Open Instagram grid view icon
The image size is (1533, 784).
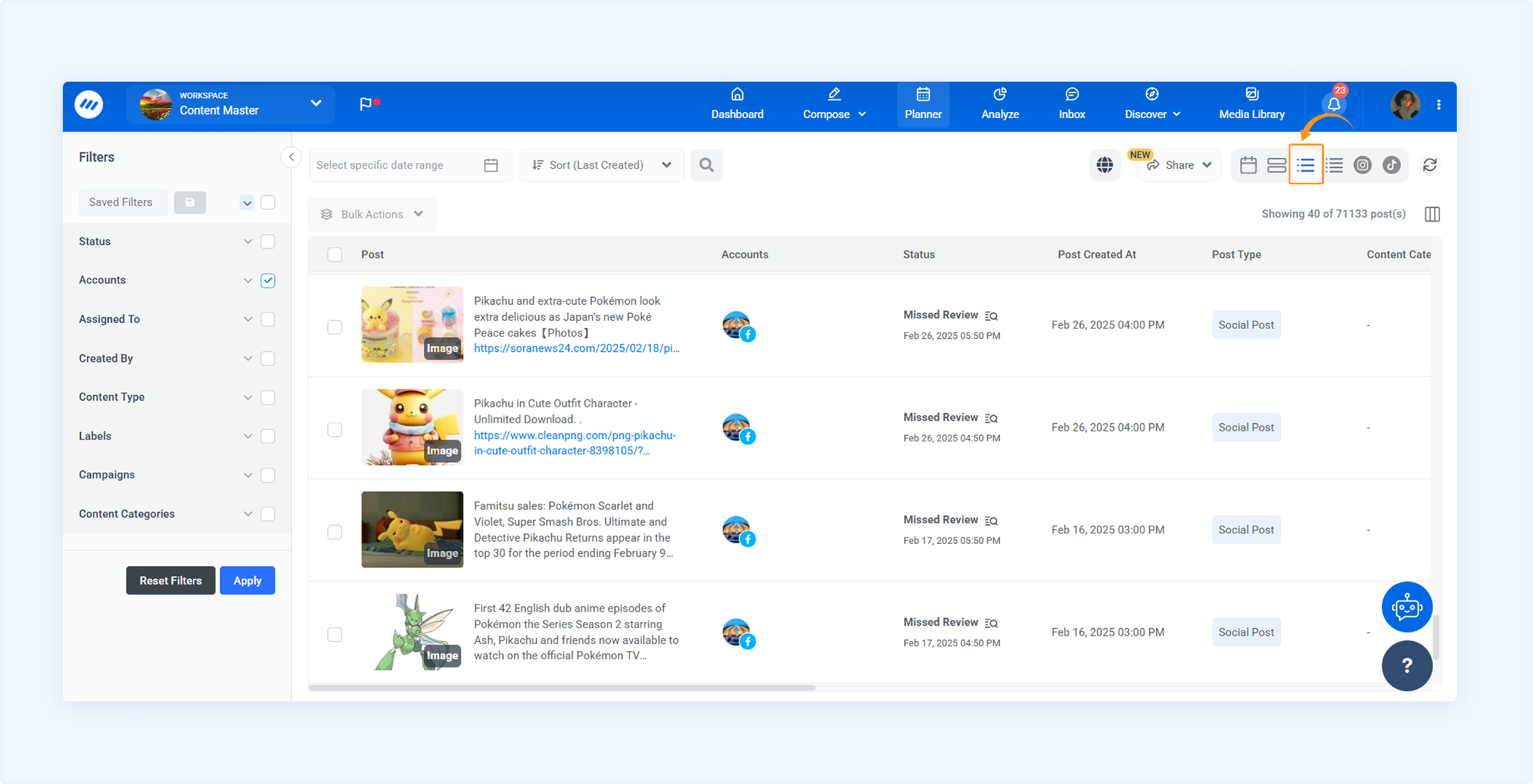pos(1363,165)
